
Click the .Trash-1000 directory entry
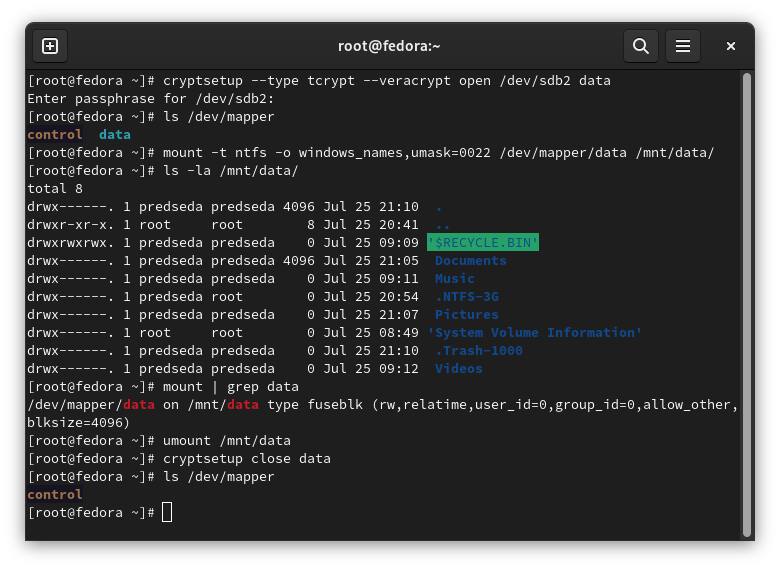coord(478,350)
